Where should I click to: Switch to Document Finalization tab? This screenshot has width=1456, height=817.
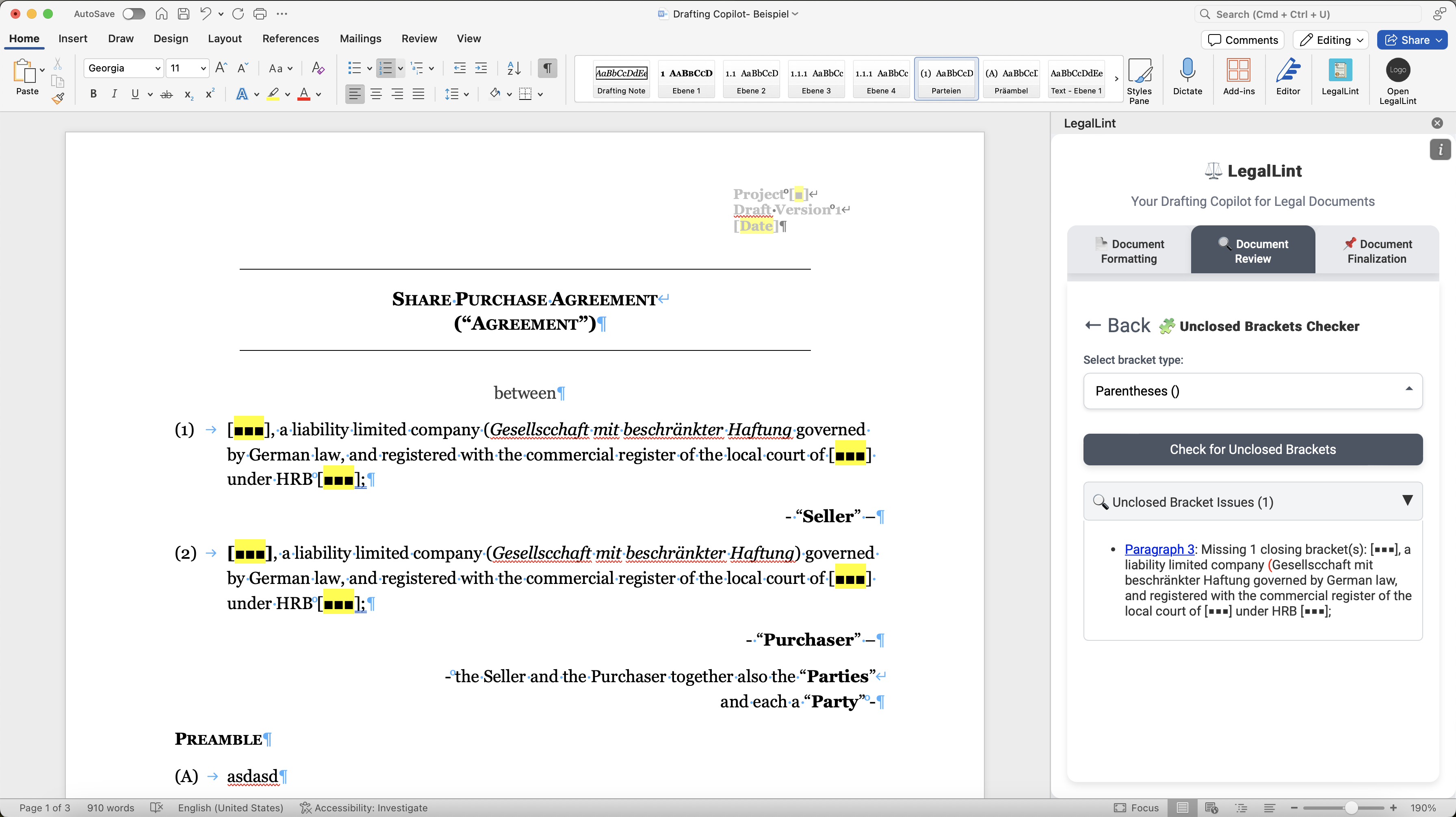point(1376,251)
